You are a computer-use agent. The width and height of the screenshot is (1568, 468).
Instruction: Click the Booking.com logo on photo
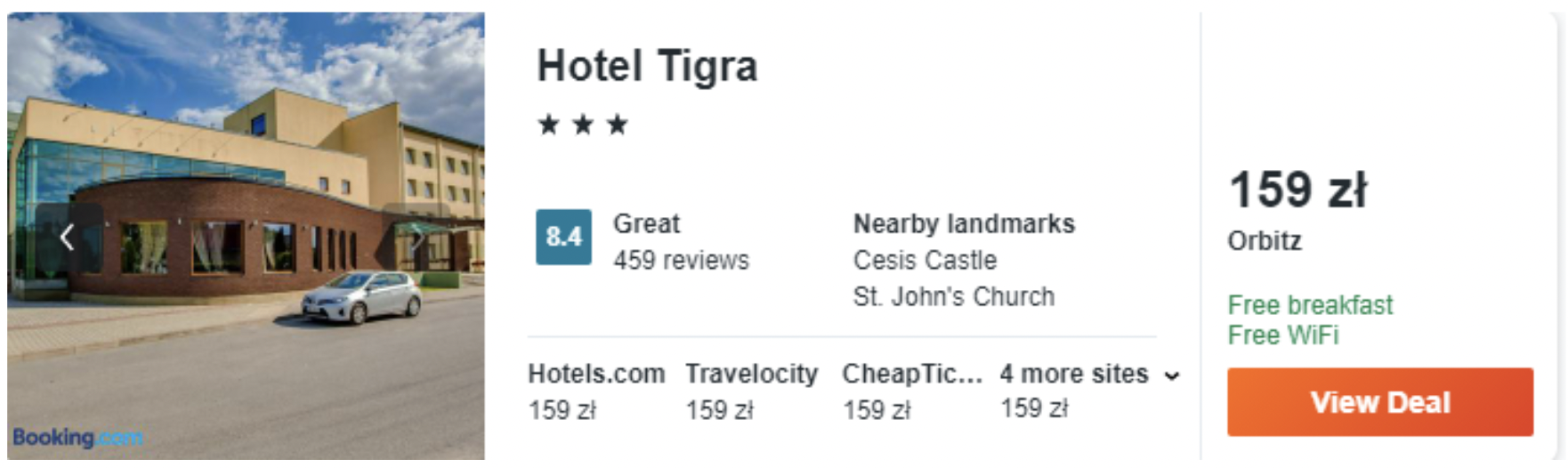[x=77, y=437]
